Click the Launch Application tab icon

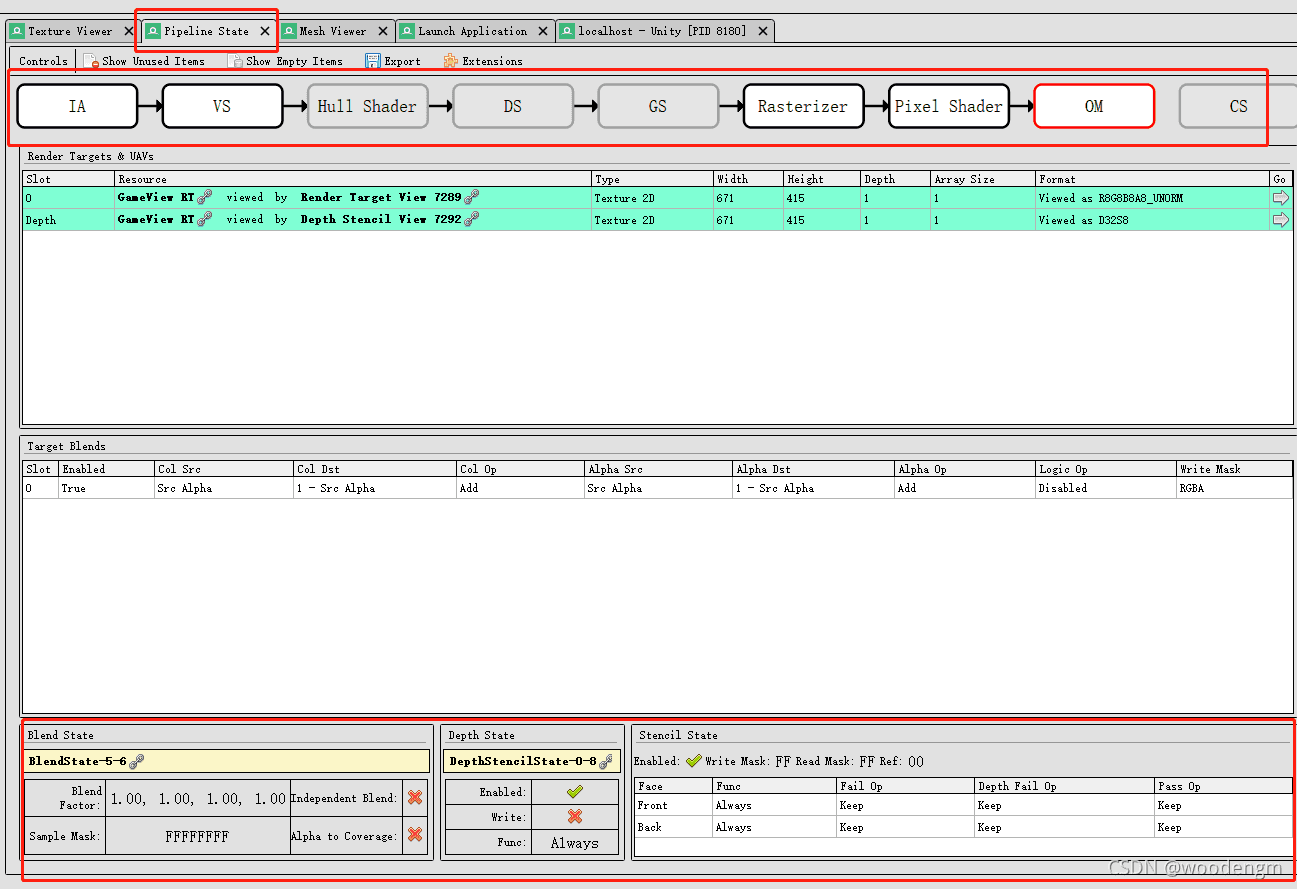(407, 31)
